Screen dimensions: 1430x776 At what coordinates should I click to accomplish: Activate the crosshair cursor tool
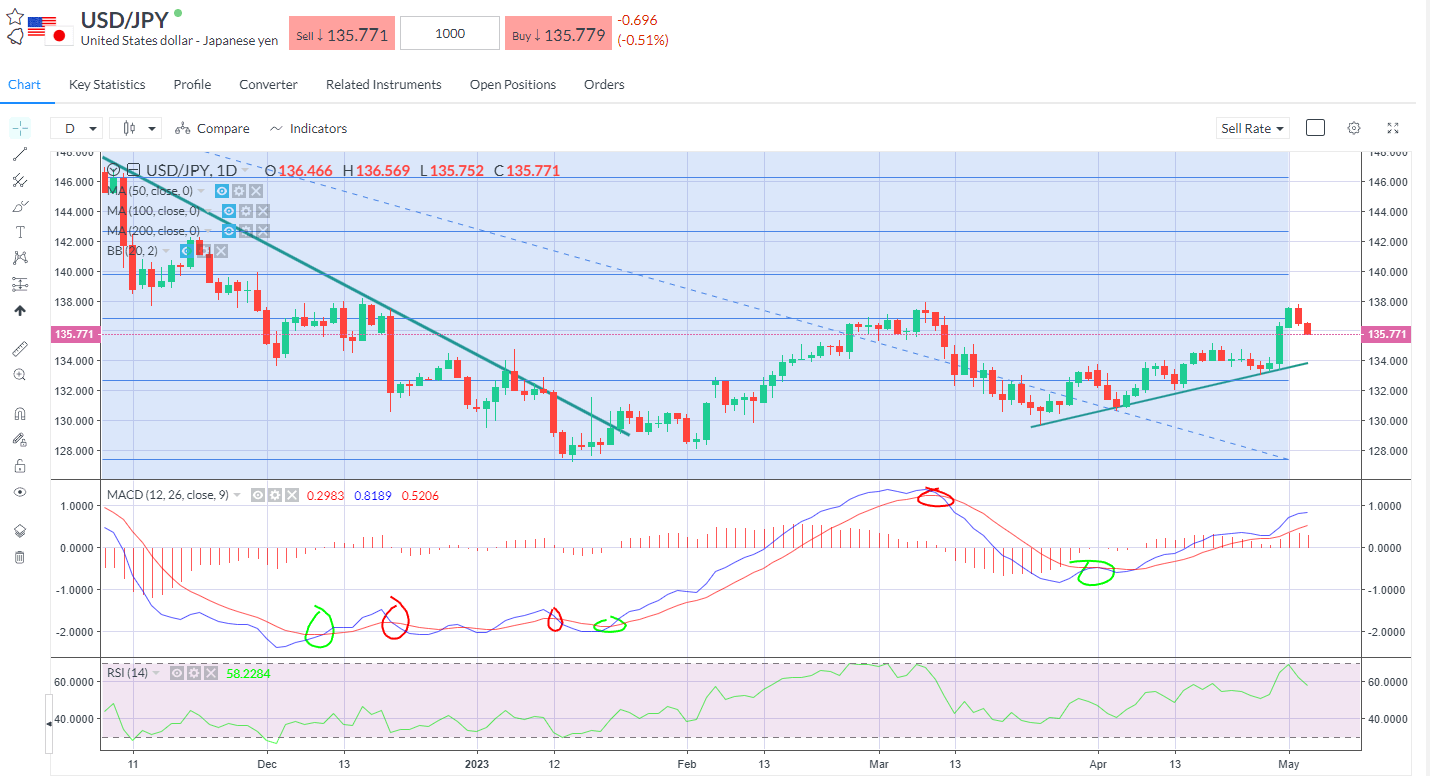(x=20, y=128)
